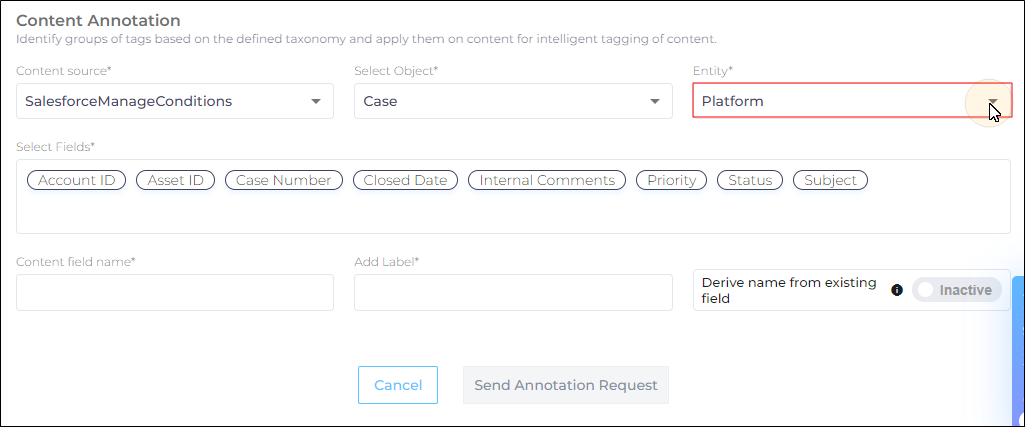This screenshot has height=427, width=1025.
Task: Click the Cancel button
Action: (397, 385)
